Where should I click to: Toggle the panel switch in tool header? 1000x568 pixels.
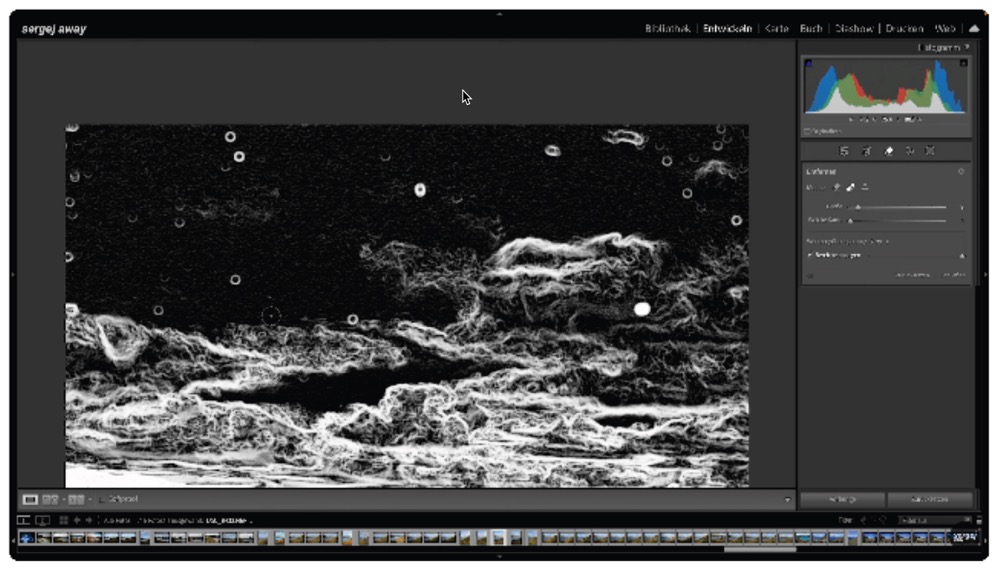coord(961,171)
